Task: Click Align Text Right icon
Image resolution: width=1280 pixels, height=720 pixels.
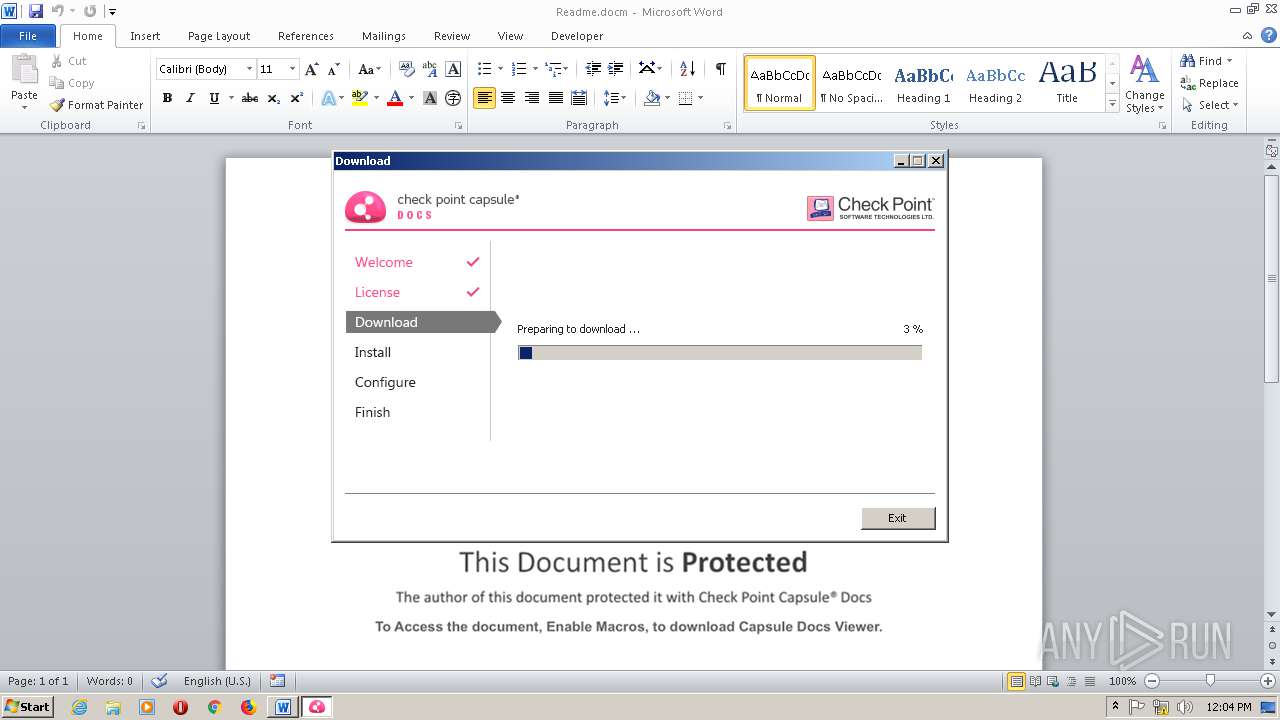Action: tap(532, 98)
